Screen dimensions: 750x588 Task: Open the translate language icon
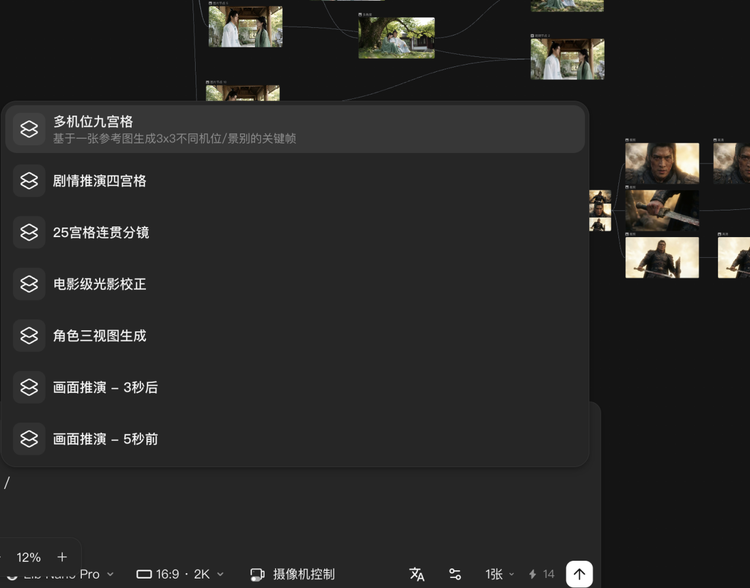tap(417, 574)
